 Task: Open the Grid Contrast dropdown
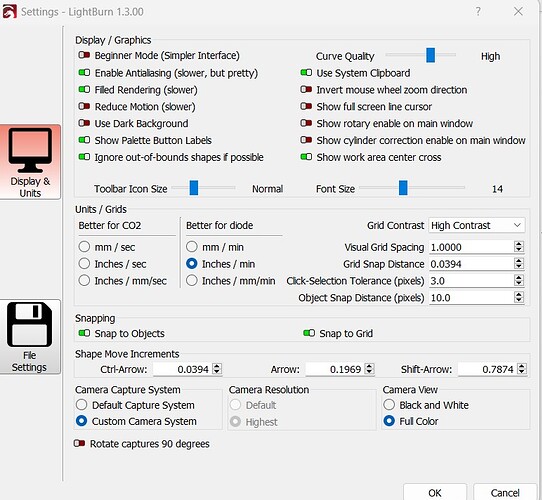[477, 225]
